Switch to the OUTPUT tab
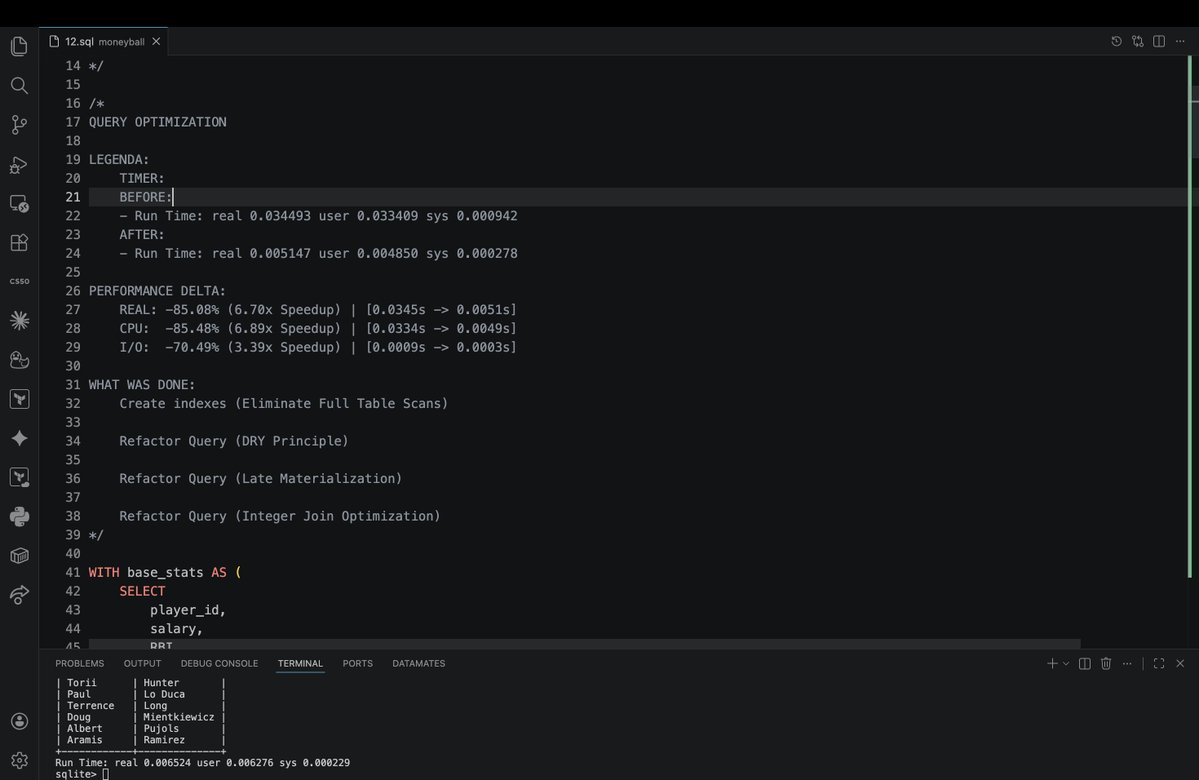This screenshot has width=1199, height=780. (142, 664)
